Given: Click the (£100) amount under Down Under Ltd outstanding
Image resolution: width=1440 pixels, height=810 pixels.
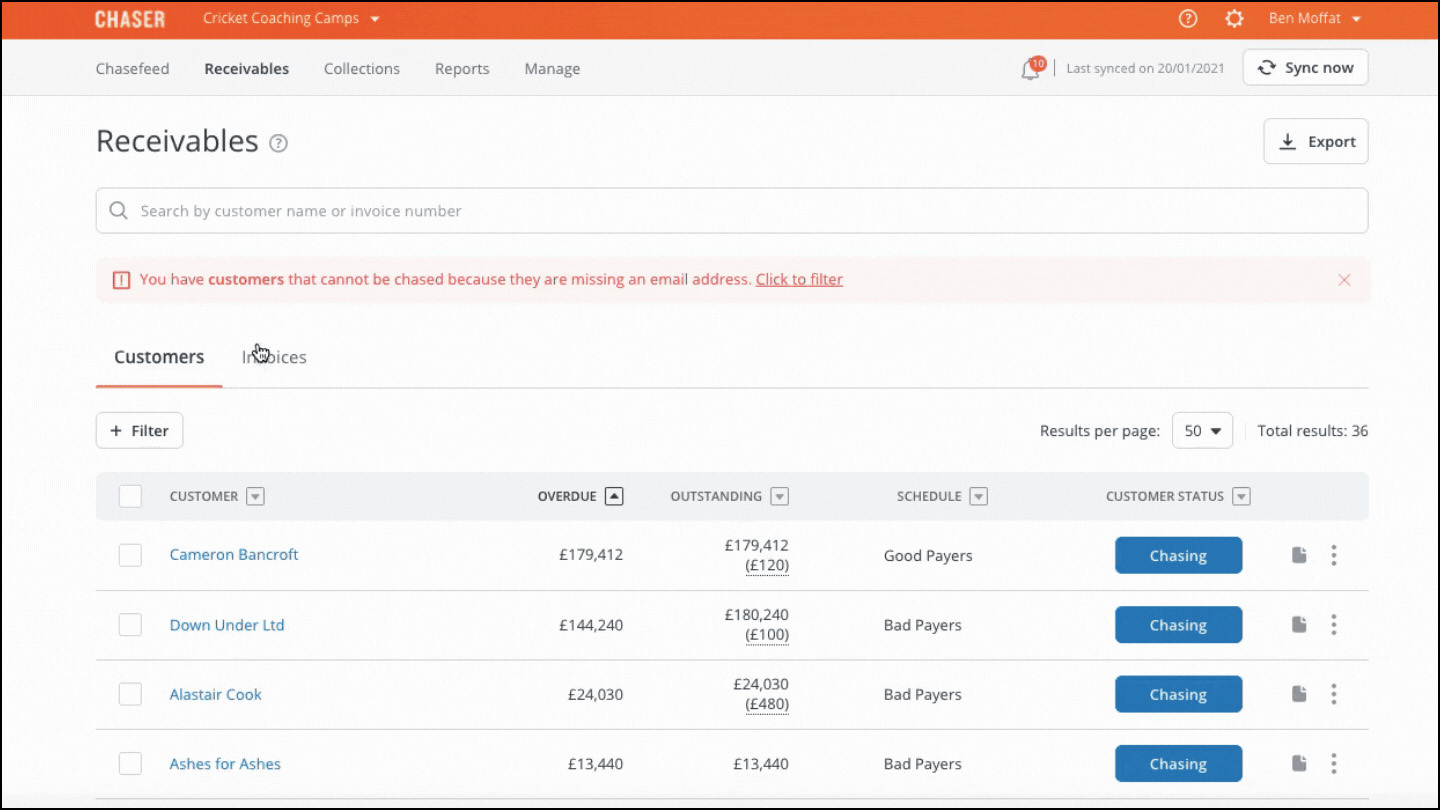Looking at the screenshot, I should click(767, 635).
